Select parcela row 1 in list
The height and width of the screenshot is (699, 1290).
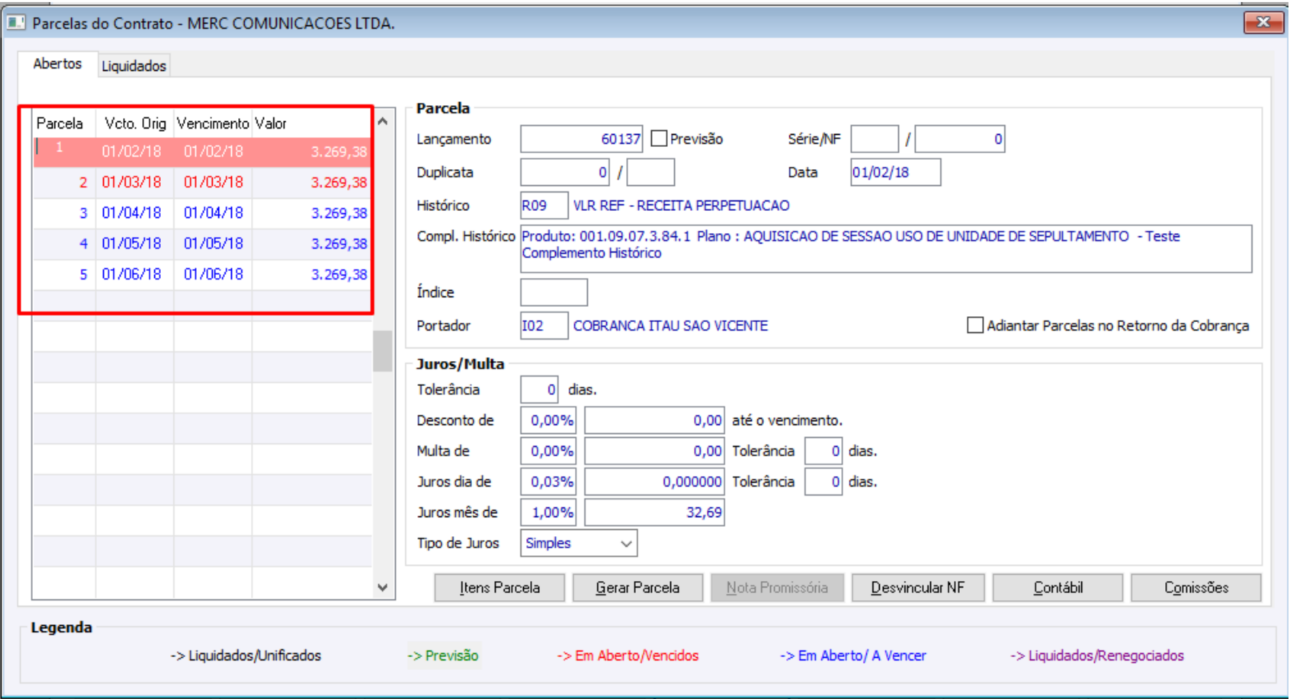(202, 151)
